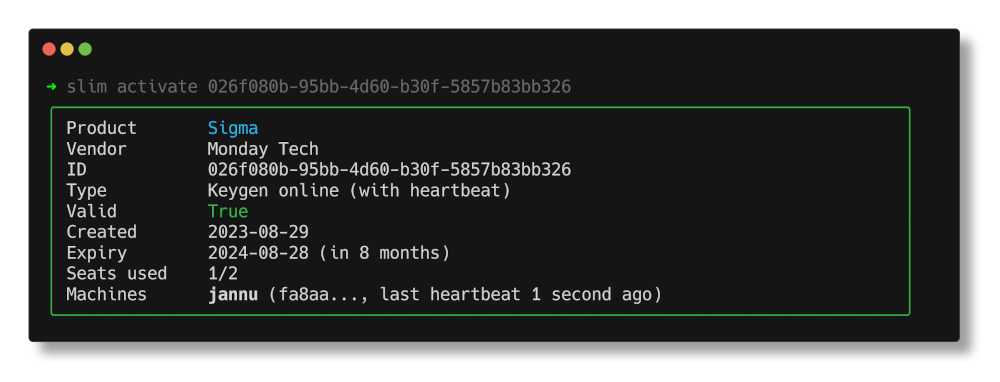Click the red close window dot

click(49, 49)
